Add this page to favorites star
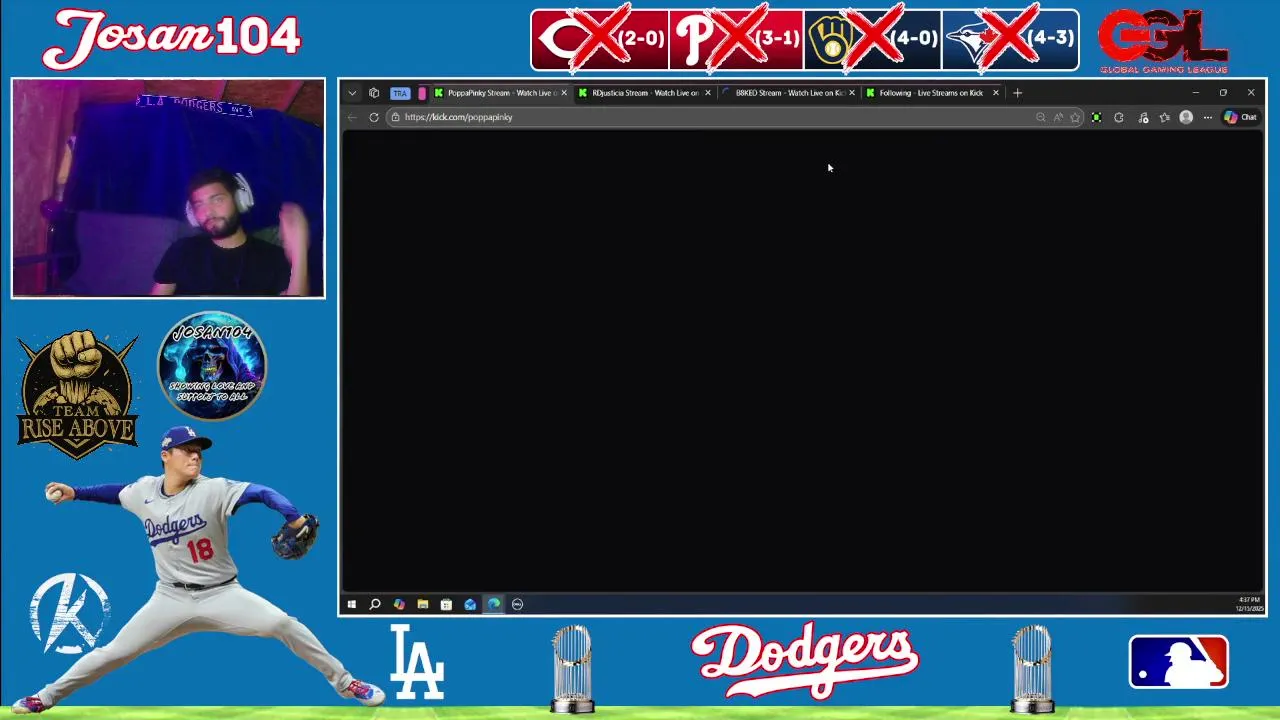The height and width of the screenshot is (720, 1280). (x=1075, y=117)
